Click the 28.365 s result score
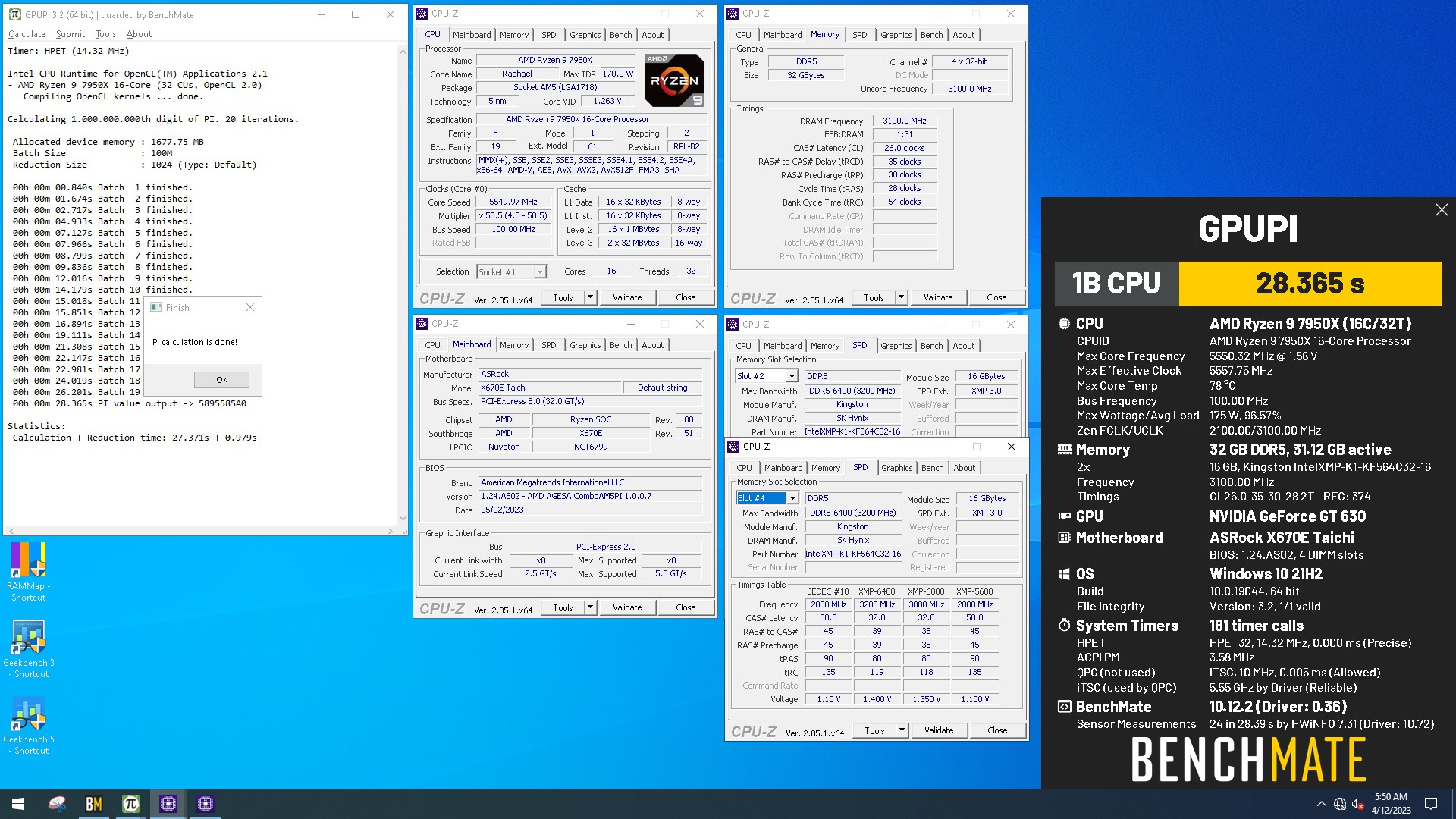Screen dimensions: 1456x819 pyautogui.click(x=1310, y=284)
